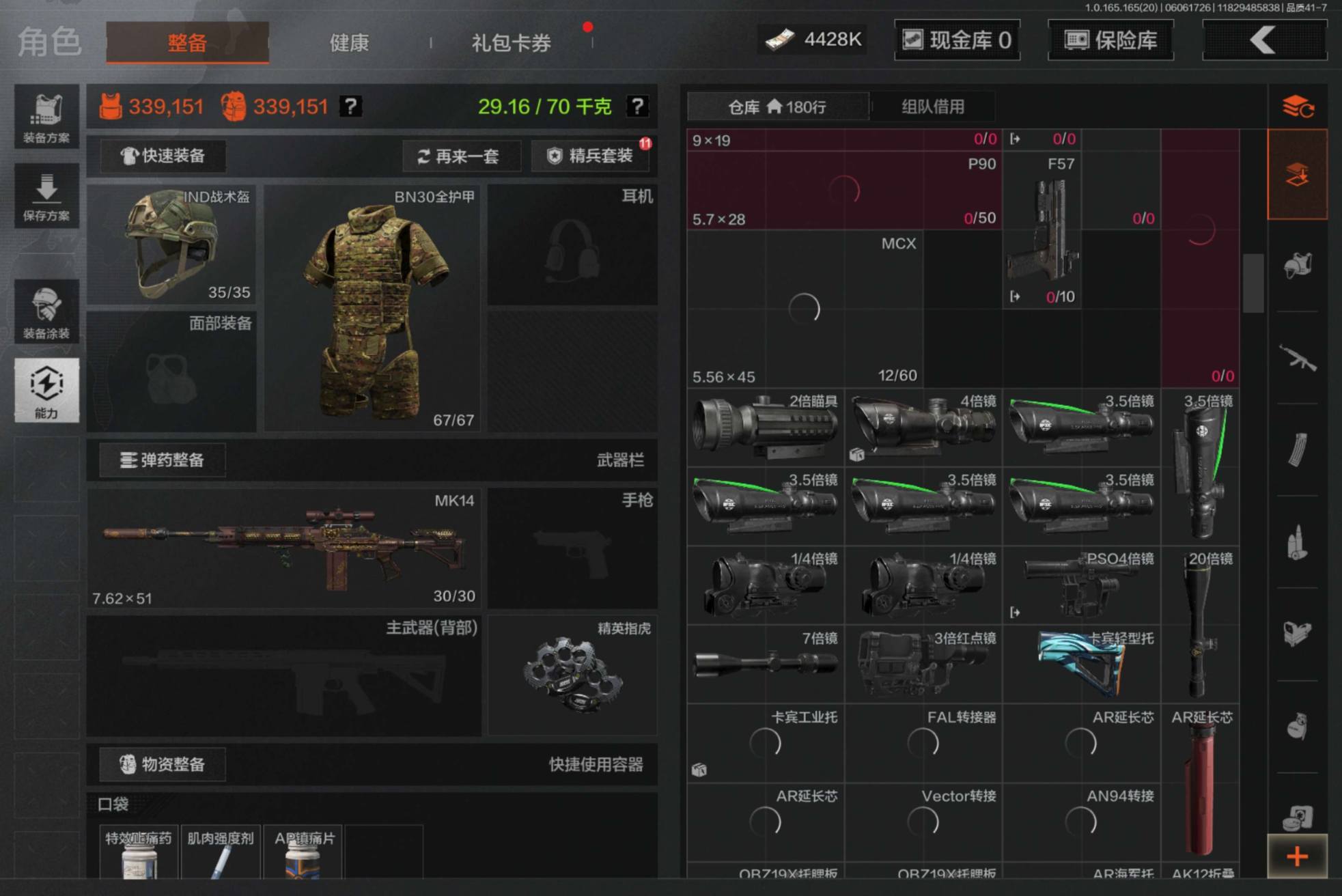Click the warehouse vertical scrollbar thumb
The height and width of the screenshot is (896, 1342).
coord(1253,283)
